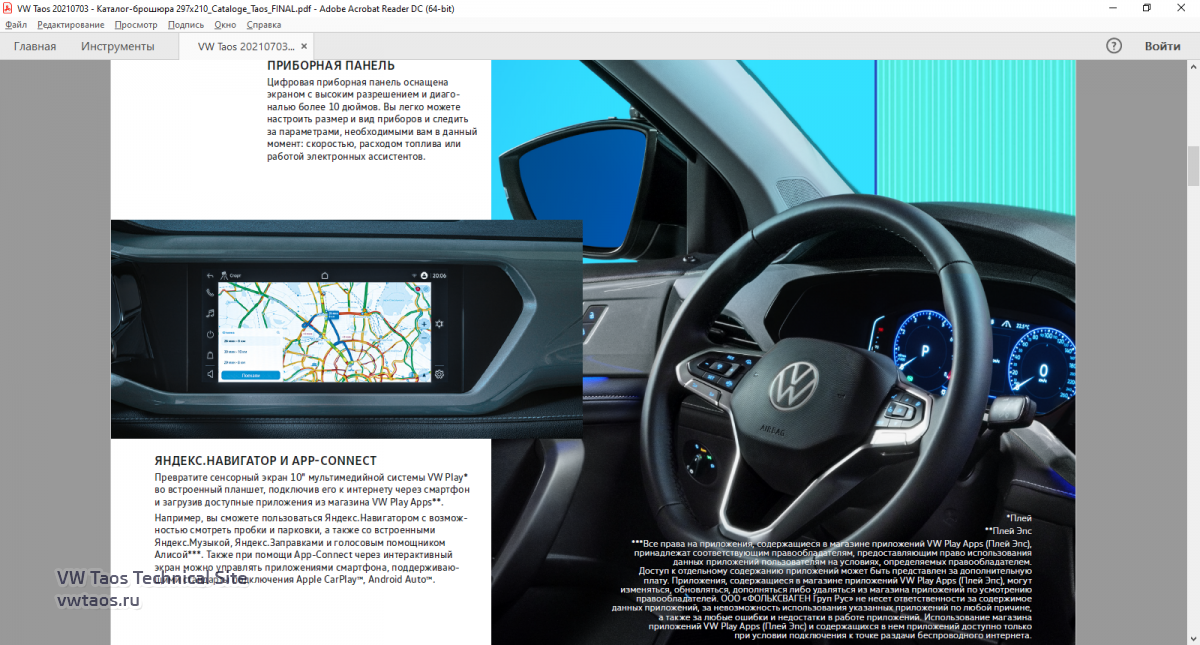1200x645 pixels.
Task: Tap the home icon atop the infotainment display
Action: tap(324, 275)
